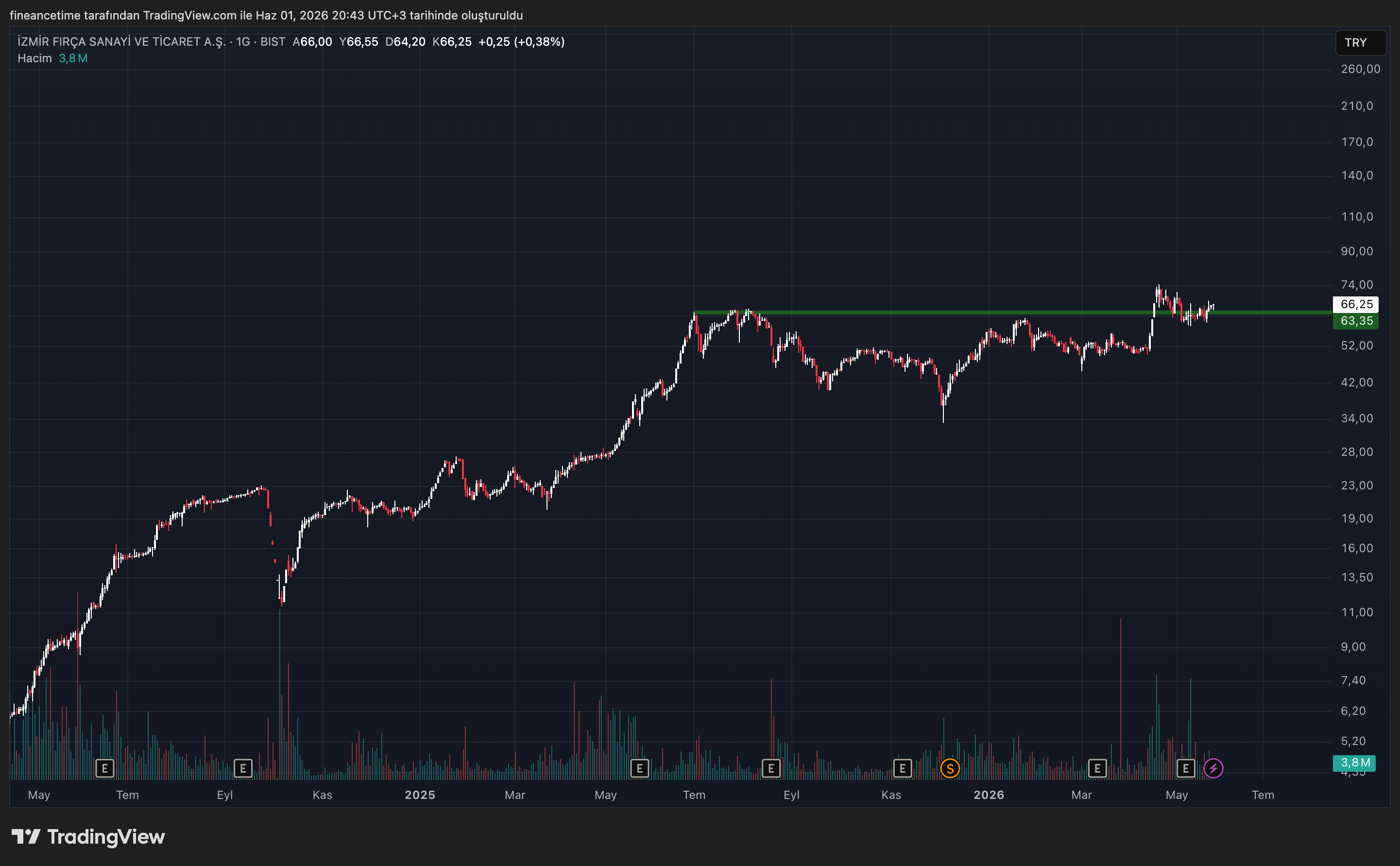Click the 2025 label on time axis
This screenshot has width=1400, height=866.
[x=420, y=795]
